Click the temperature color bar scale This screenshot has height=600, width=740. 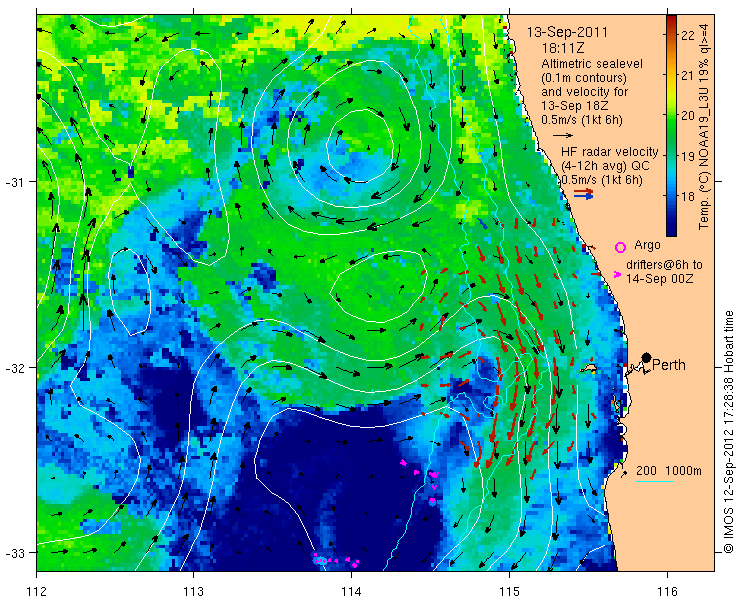point(671,126)
